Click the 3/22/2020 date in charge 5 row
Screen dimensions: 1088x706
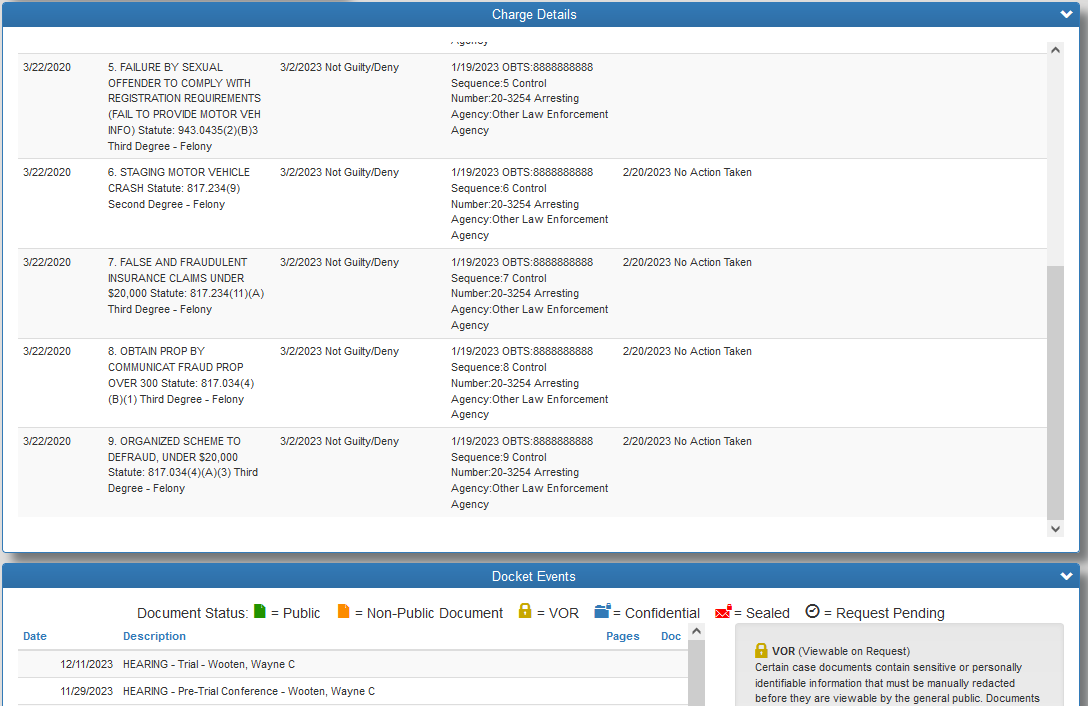coord(46,67)
